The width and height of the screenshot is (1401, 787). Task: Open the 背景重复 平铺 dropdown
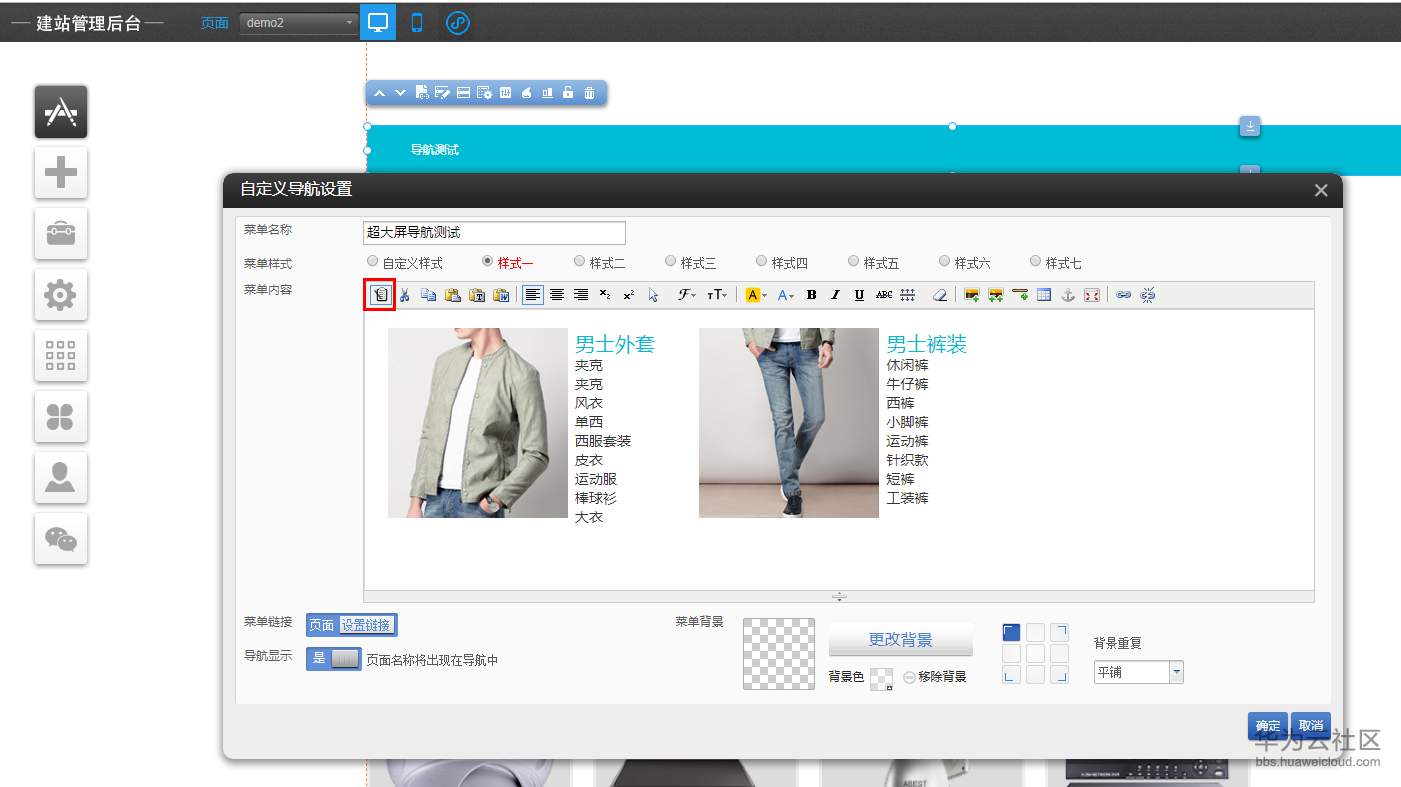(x=1139, y=672)
